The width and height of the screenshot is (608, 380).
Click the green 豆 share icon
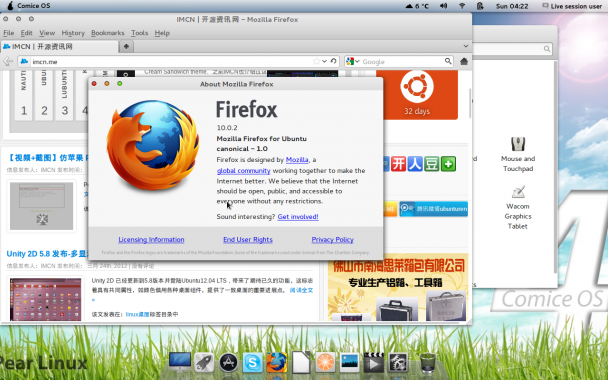tap(432, 164)
